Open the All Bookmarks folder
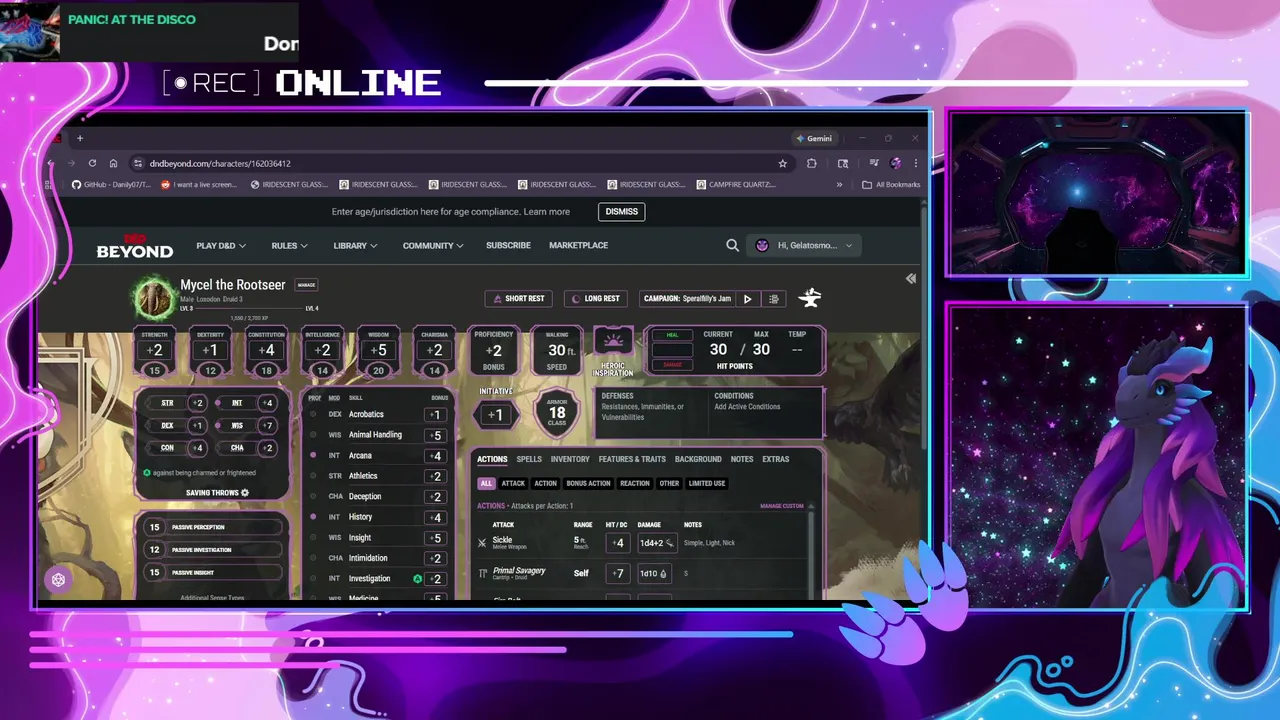1280x720 pixels. coord(891,184)
